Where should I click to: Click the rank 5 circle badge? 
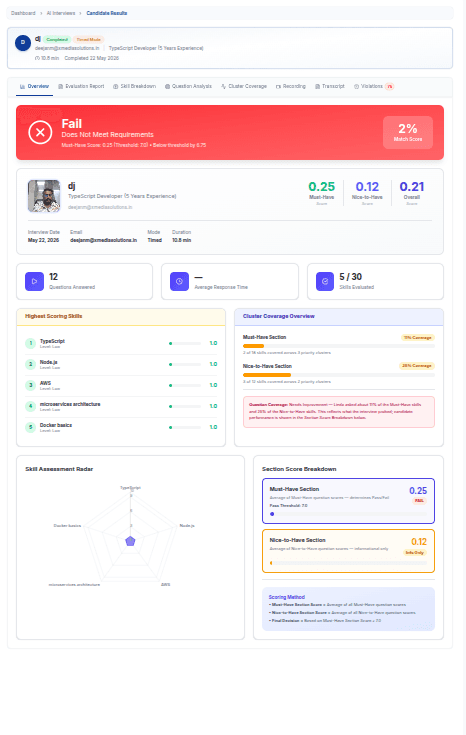pos(30,427)
